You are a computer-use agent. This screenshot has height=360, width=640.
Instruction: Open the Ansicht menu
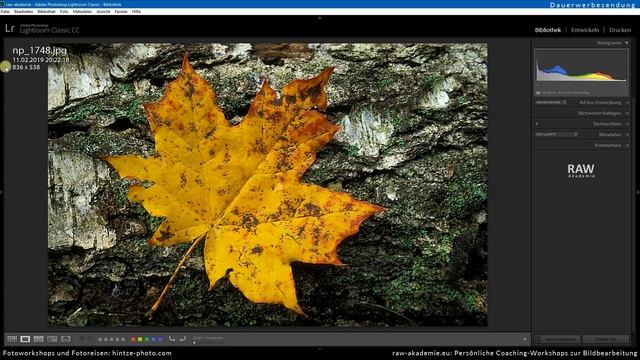click(103, 11)
